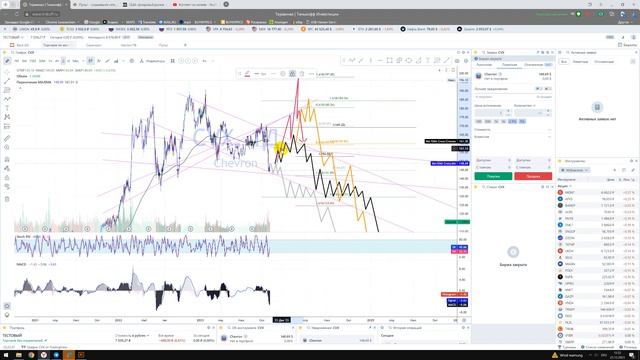Switch to the Рыночная order tab
The width and height of the screenshot is (640, 360).
(484, 65)
